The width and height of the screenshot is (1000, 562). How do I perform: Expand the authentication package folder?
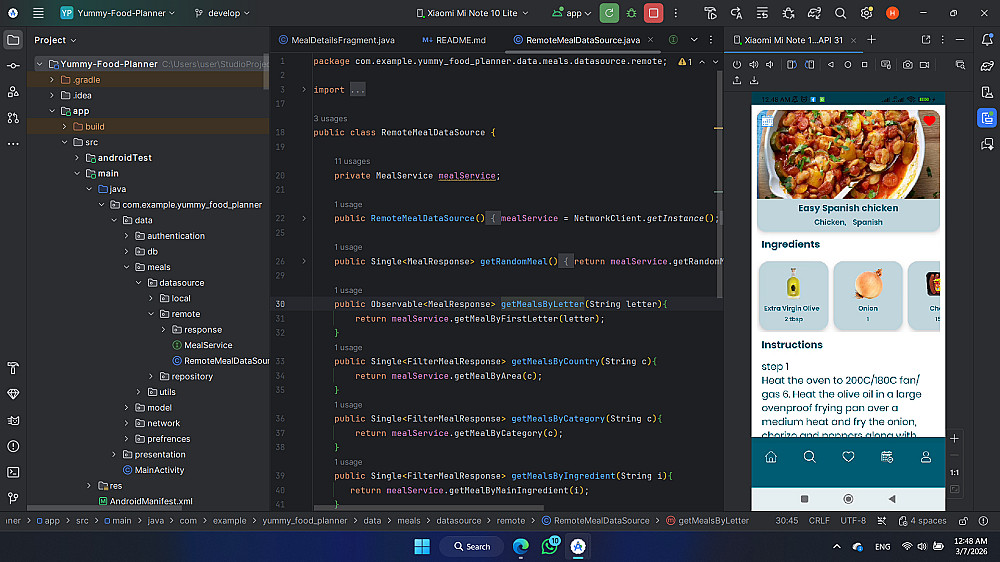coord(126,236)
